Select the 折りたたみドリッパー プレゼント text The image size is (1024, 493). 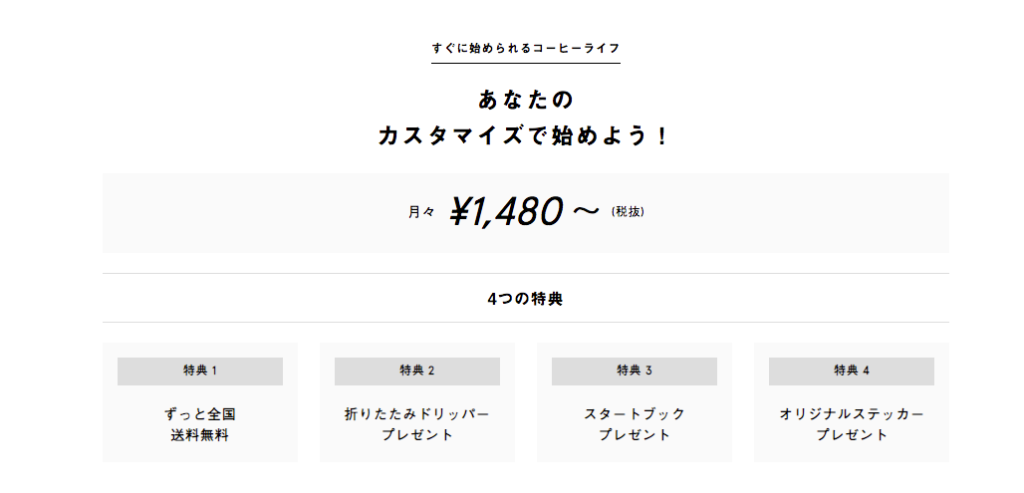(417, 424)
